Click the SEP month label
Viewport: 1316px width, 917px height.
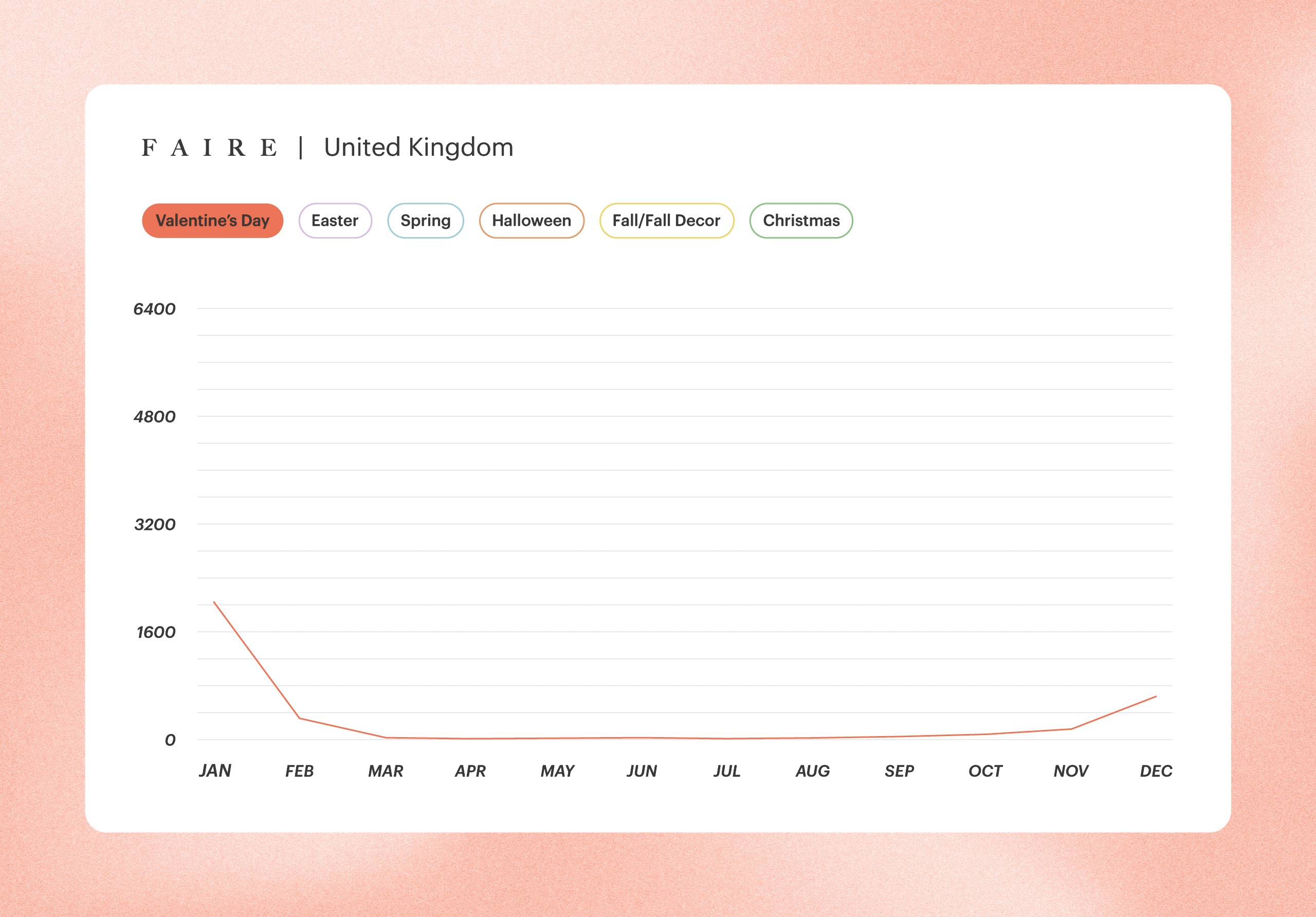pyautogui.click(x=899, y=771)
